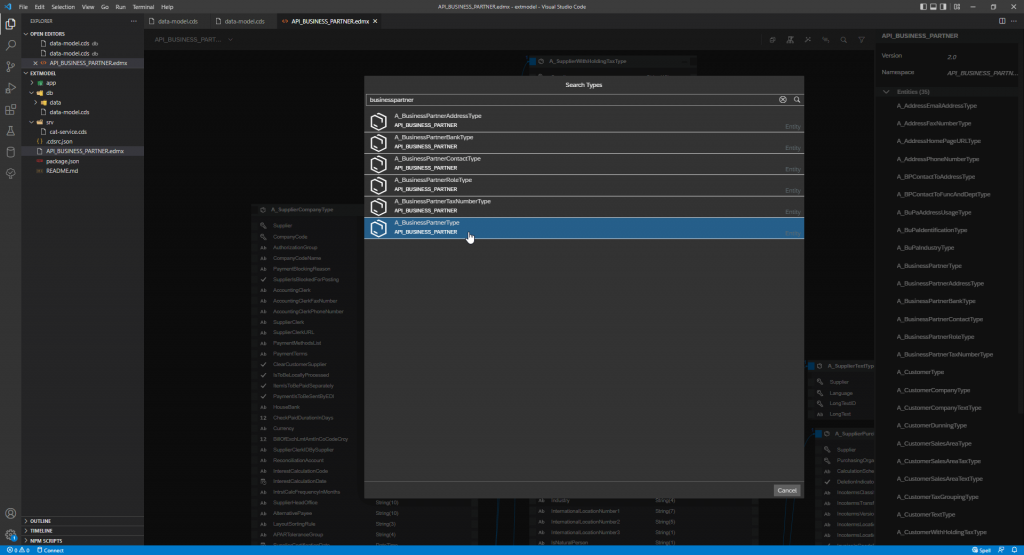Screen dimensions: 1024x555
Task: Open the File menu
Action: tap(23, 7)
